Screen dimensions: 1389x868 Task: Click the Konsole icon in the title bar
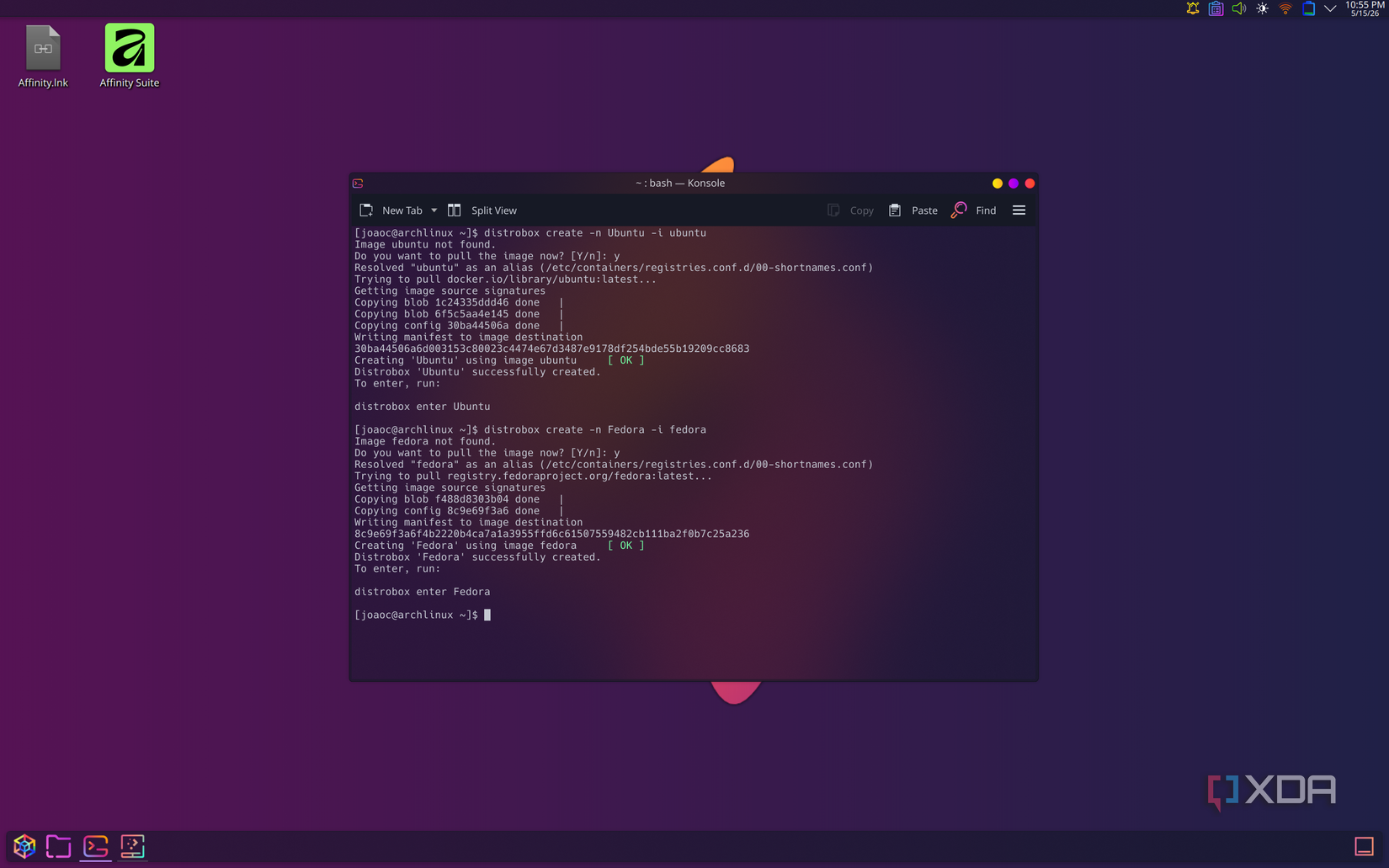coord(358,184)
